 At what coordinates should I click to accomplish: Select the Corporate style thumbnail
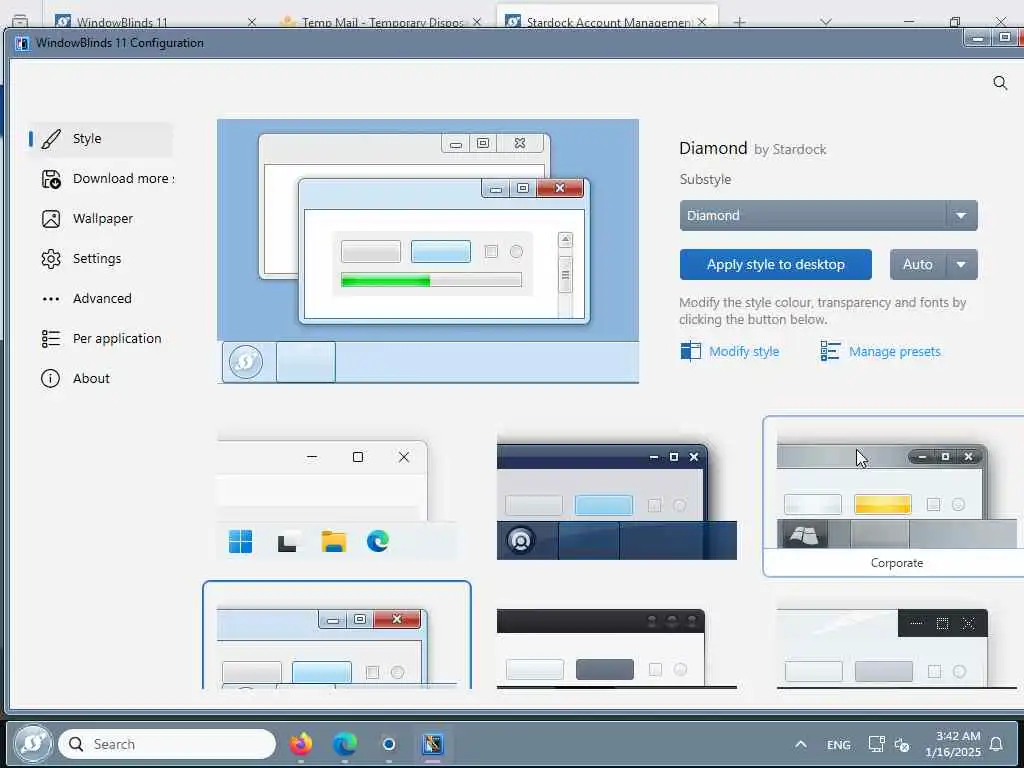pyautogui.click(x=896, y=496)
